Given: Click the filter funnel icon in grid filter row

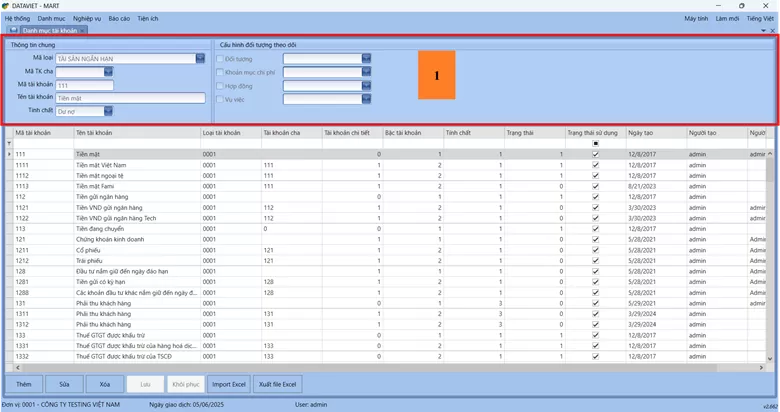Looking at the screenshot, I should [x=9, y=143].
